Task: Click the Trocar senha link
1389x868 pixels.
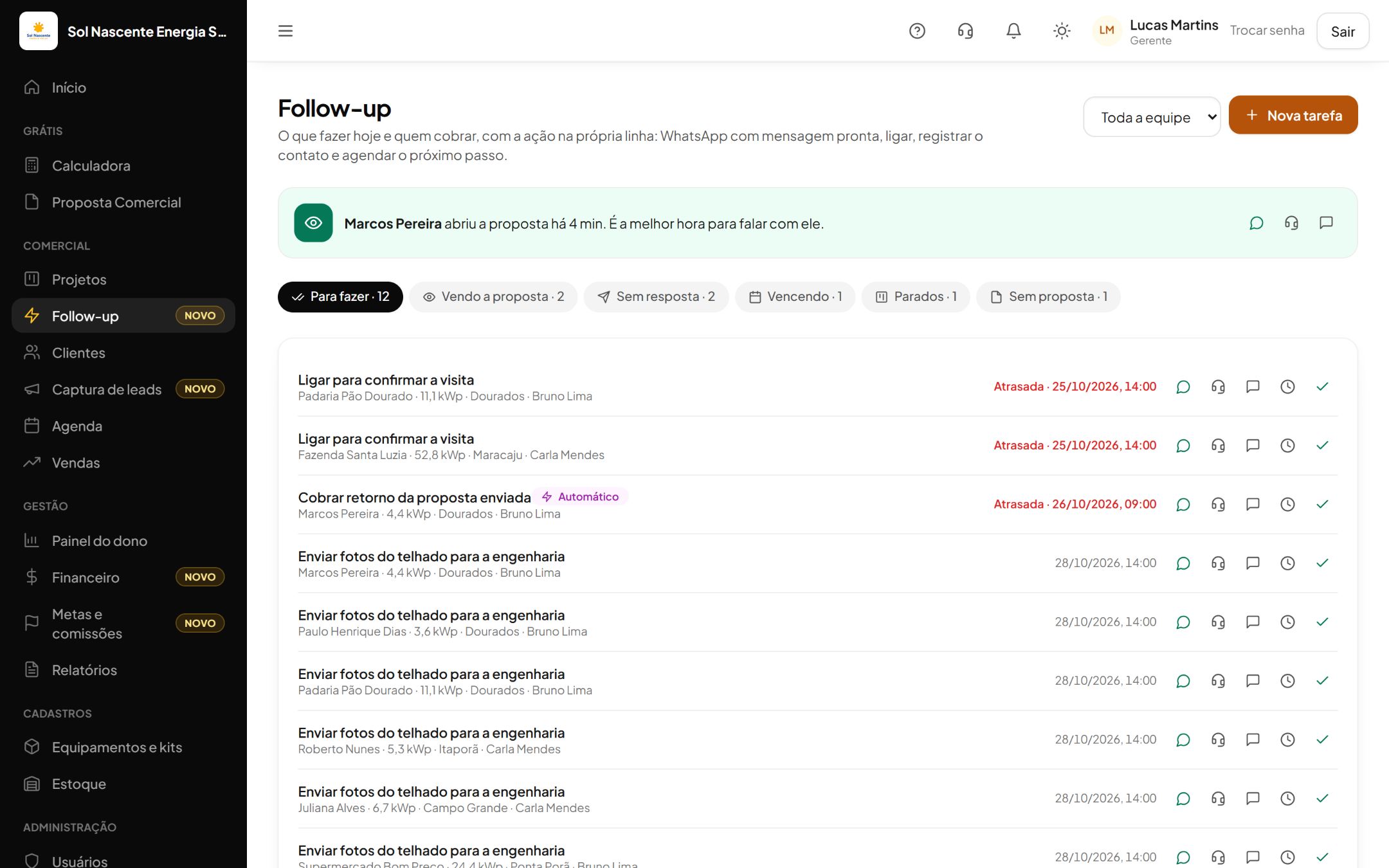Action: point(1267,31)
